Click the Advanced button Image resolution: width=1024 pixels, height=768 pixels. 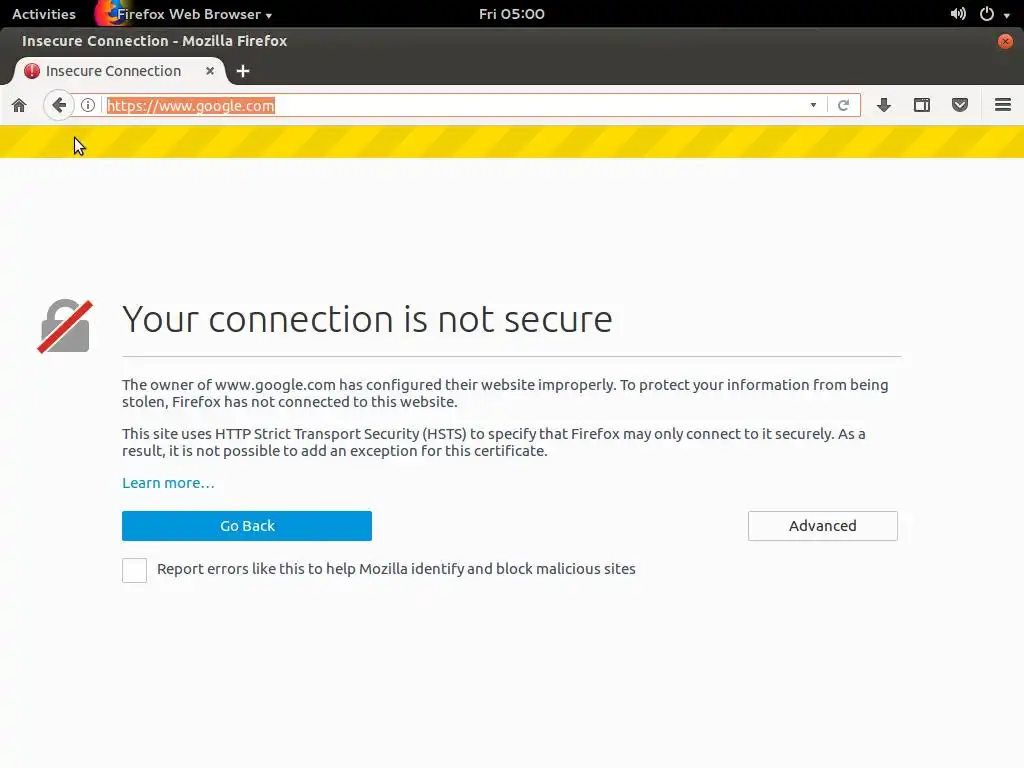822,526
